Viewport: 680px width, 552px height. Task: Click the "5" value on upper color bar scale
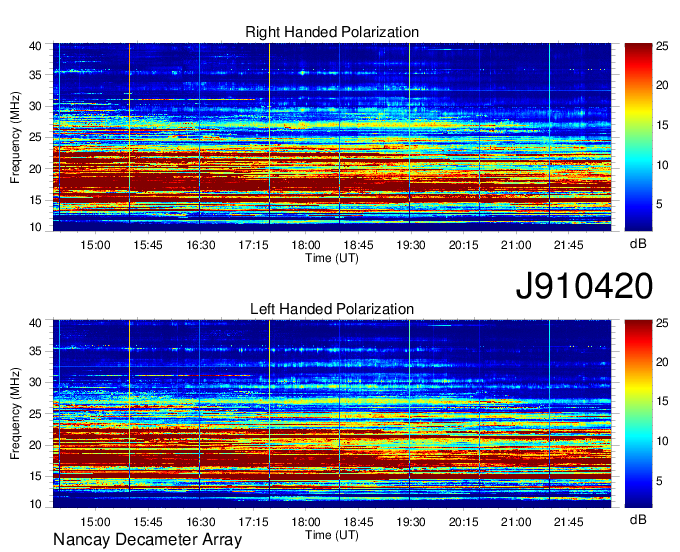[x=659, y=204]
